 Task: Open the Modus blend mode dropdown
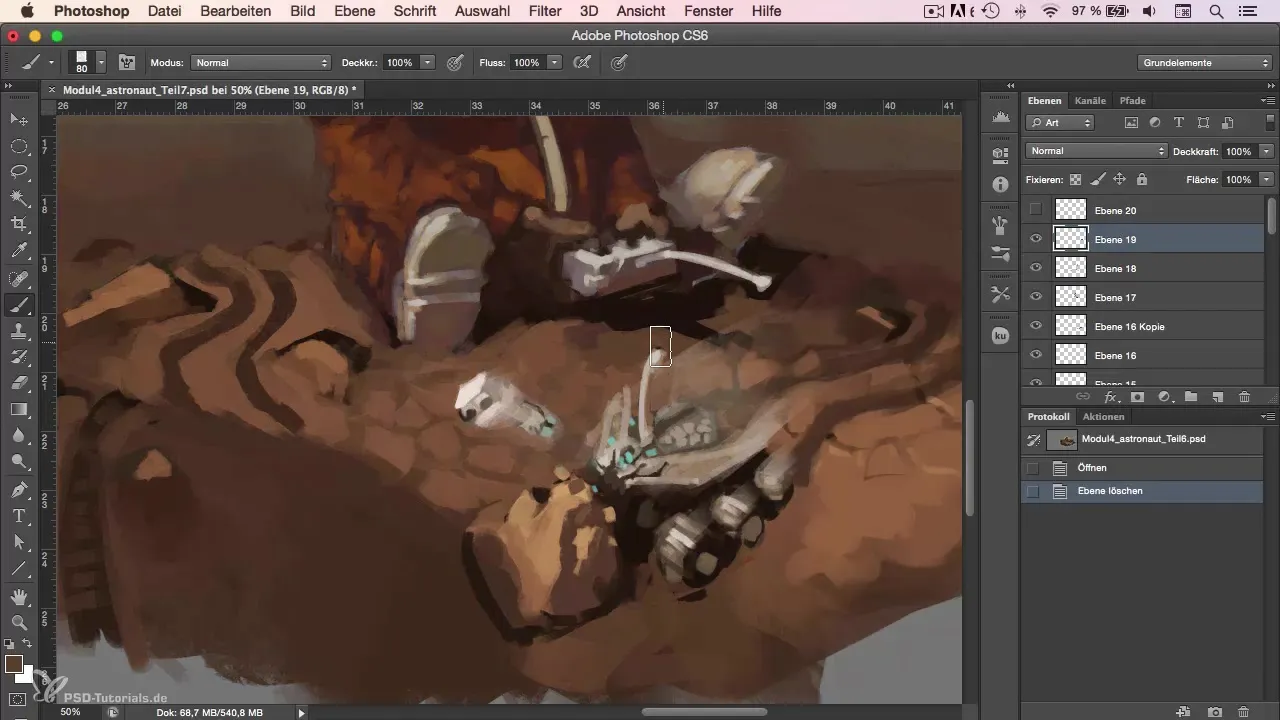pos(260,62)
